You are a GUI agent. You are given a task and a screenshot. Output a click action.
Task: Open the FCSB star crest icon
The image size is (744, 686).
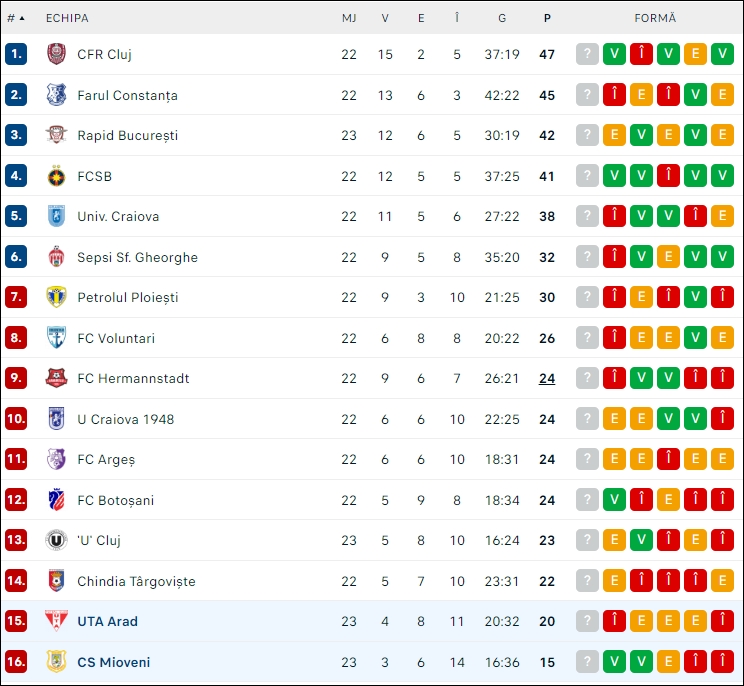tap(56, 176)
